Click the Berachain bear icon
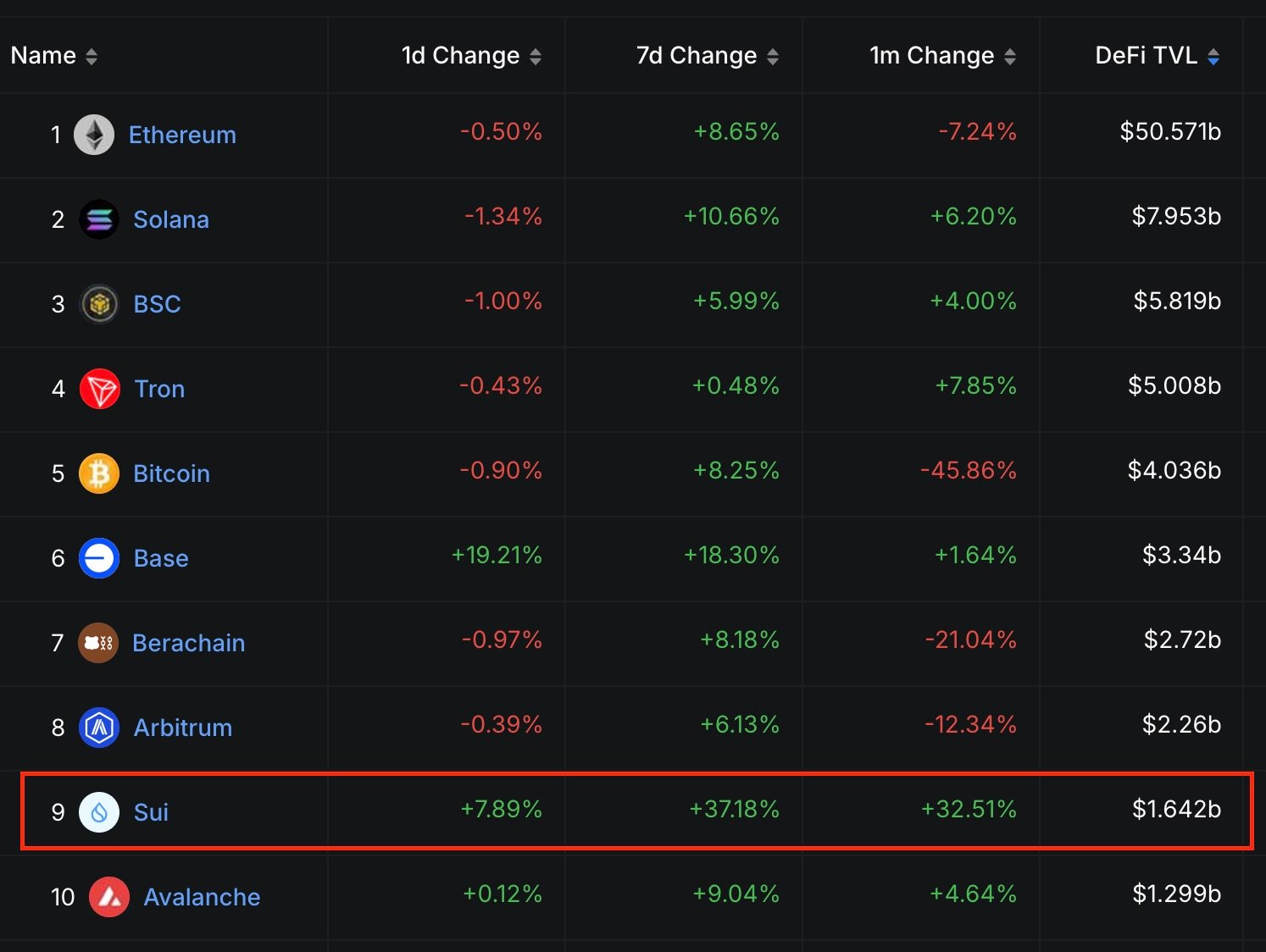Viewport: 1266px width, 952px height. pyautogui.click(x=98, y=643)
